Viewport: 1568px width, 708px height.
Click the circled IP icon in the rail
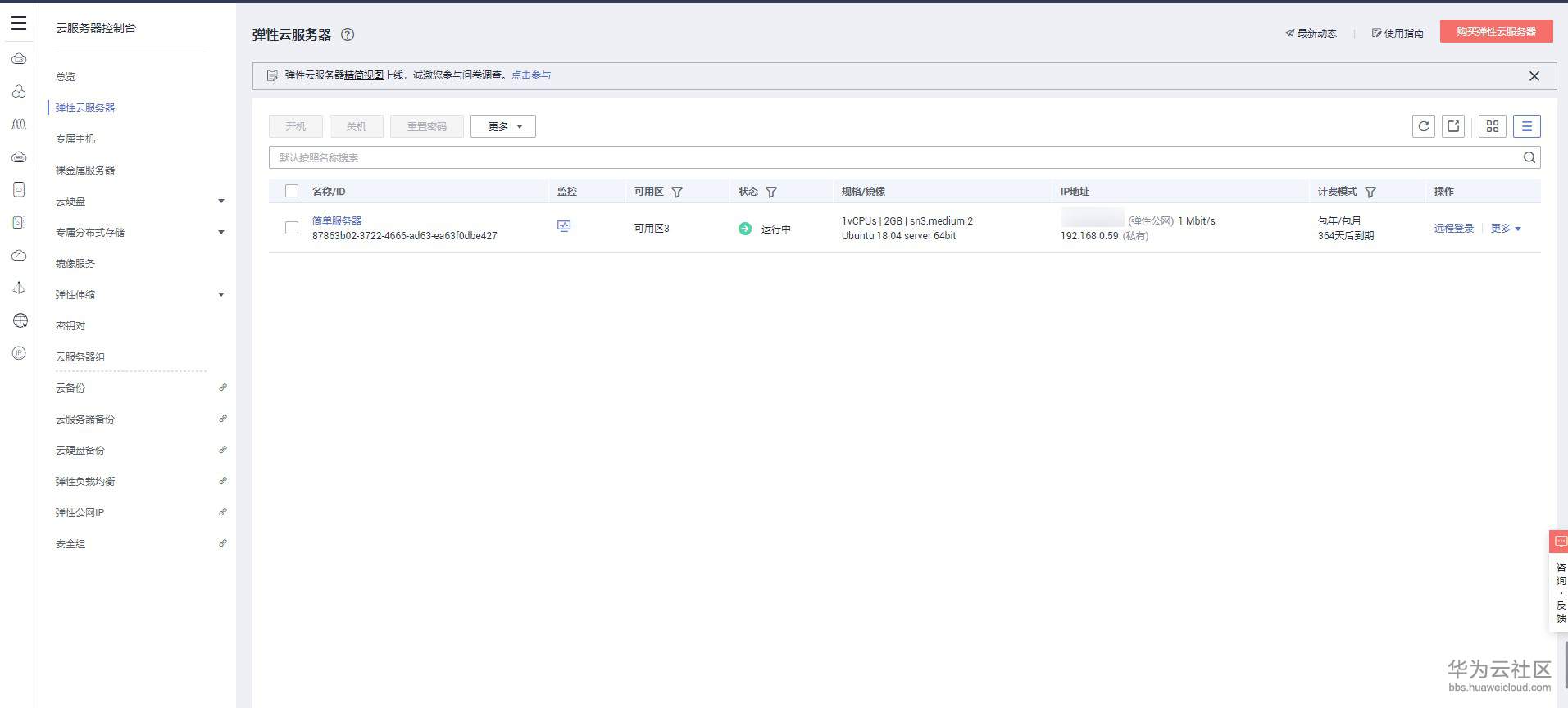coord(19,353)
